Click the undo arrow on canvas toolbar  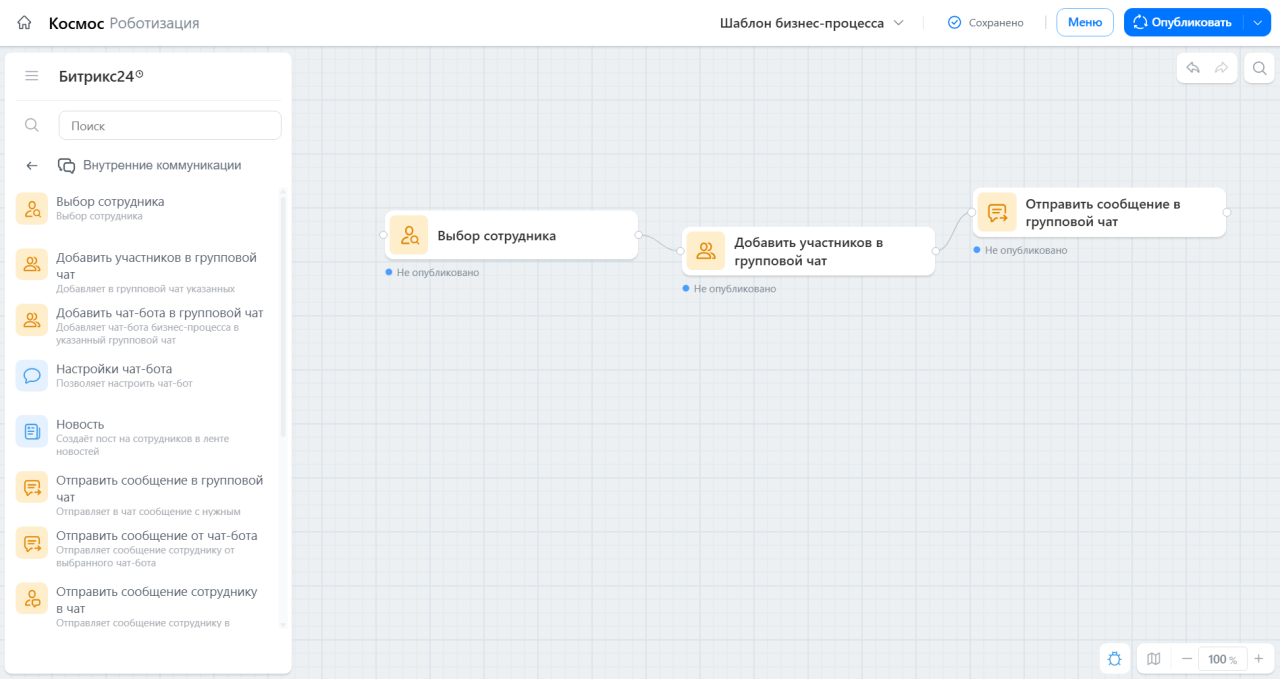click(x=1193, y=68)
